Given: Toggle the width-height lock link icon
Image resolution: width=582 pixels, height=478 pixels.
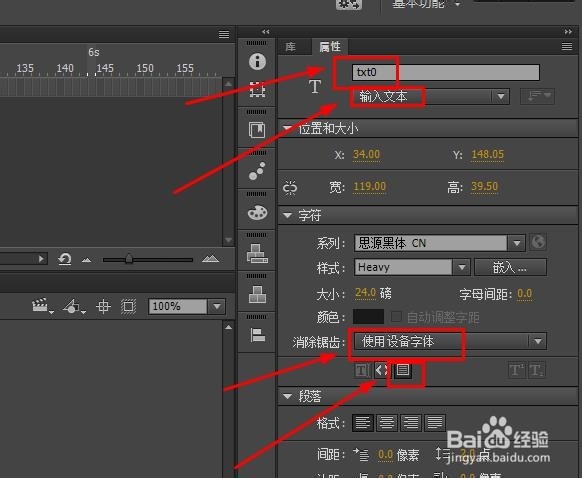Looking at the screenshot, I should [290, 188].
